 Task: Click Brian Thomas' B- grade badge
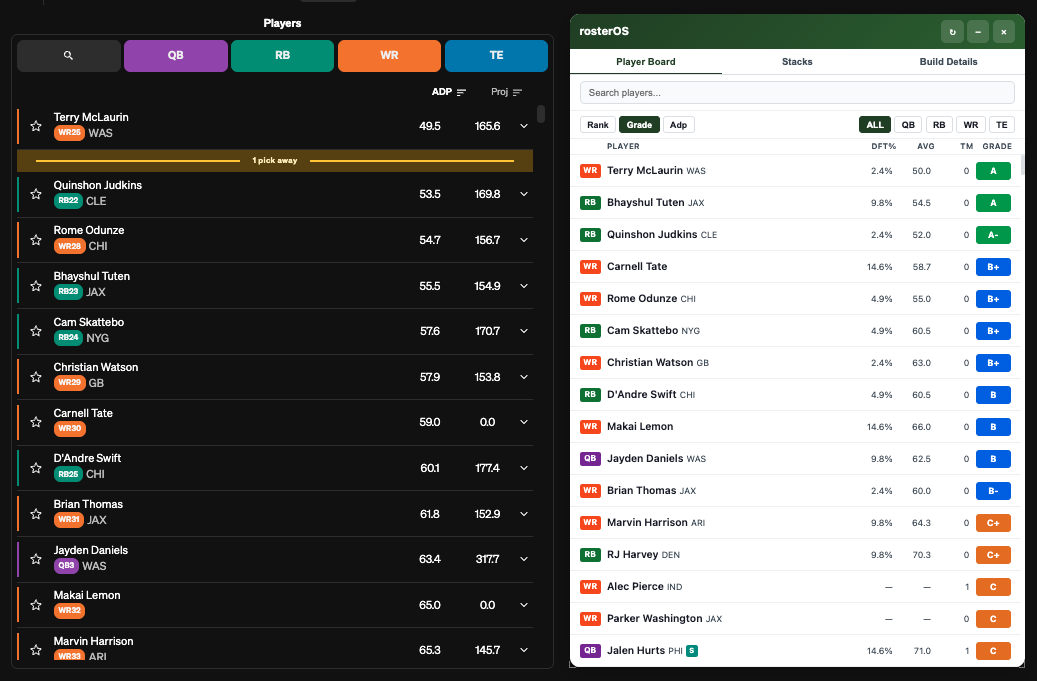click(993, 491)
